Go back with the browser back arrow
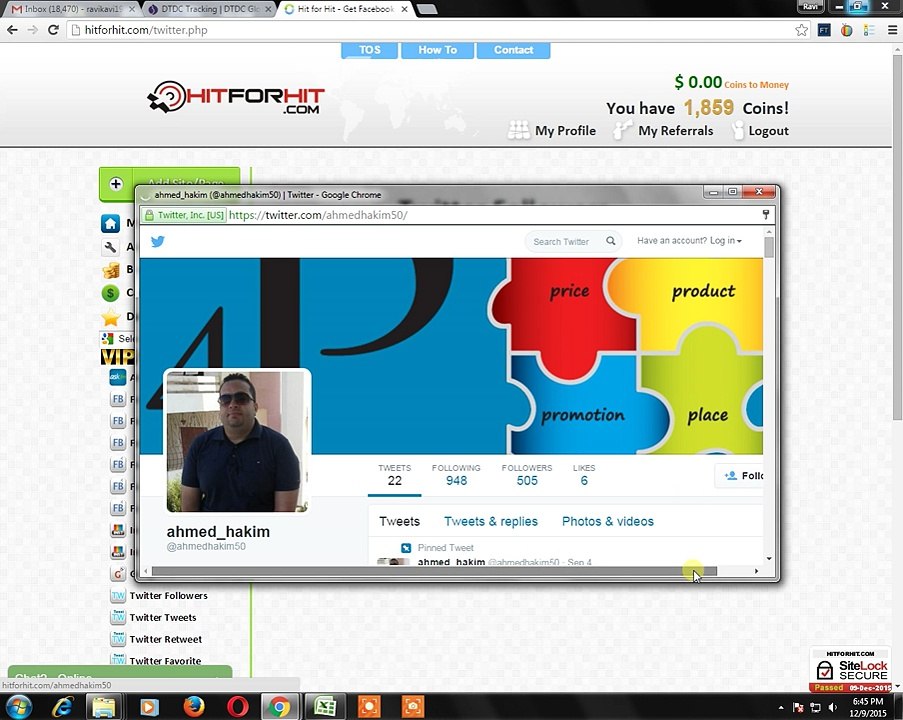903x720 pixels. (x=13, y=30)
